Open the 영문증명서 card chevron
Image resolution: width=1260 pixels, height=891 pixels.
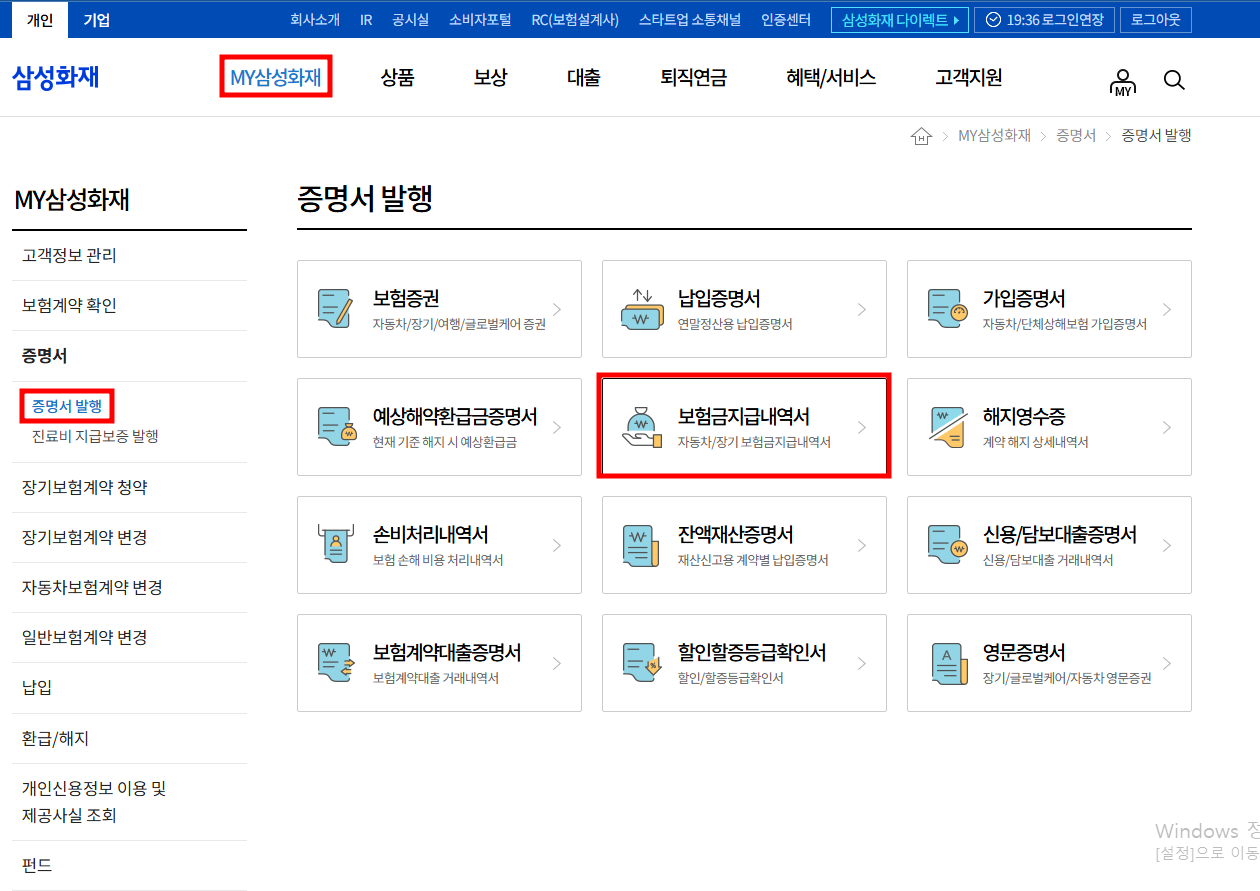1167,663
